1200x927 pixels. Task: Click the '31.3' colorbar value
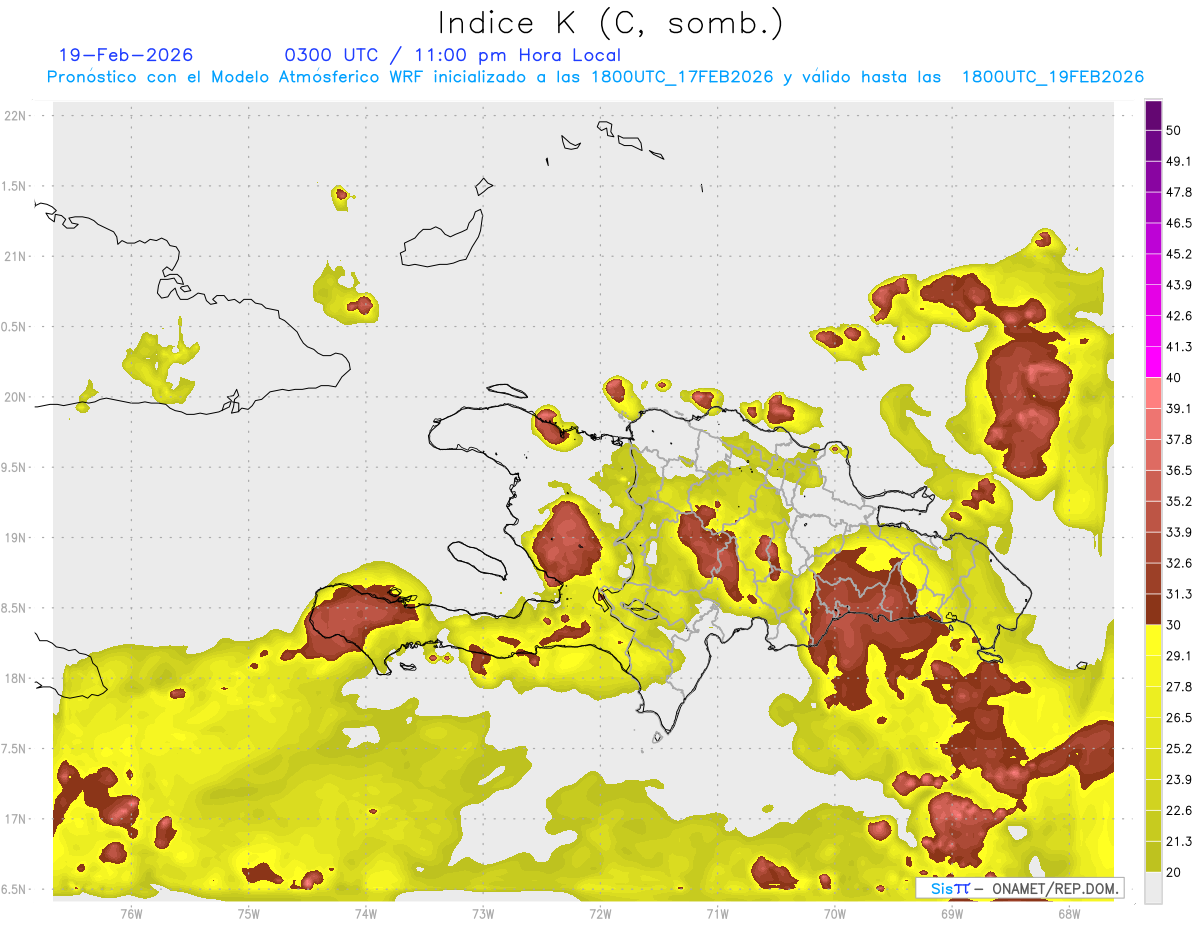[1178, 594]
